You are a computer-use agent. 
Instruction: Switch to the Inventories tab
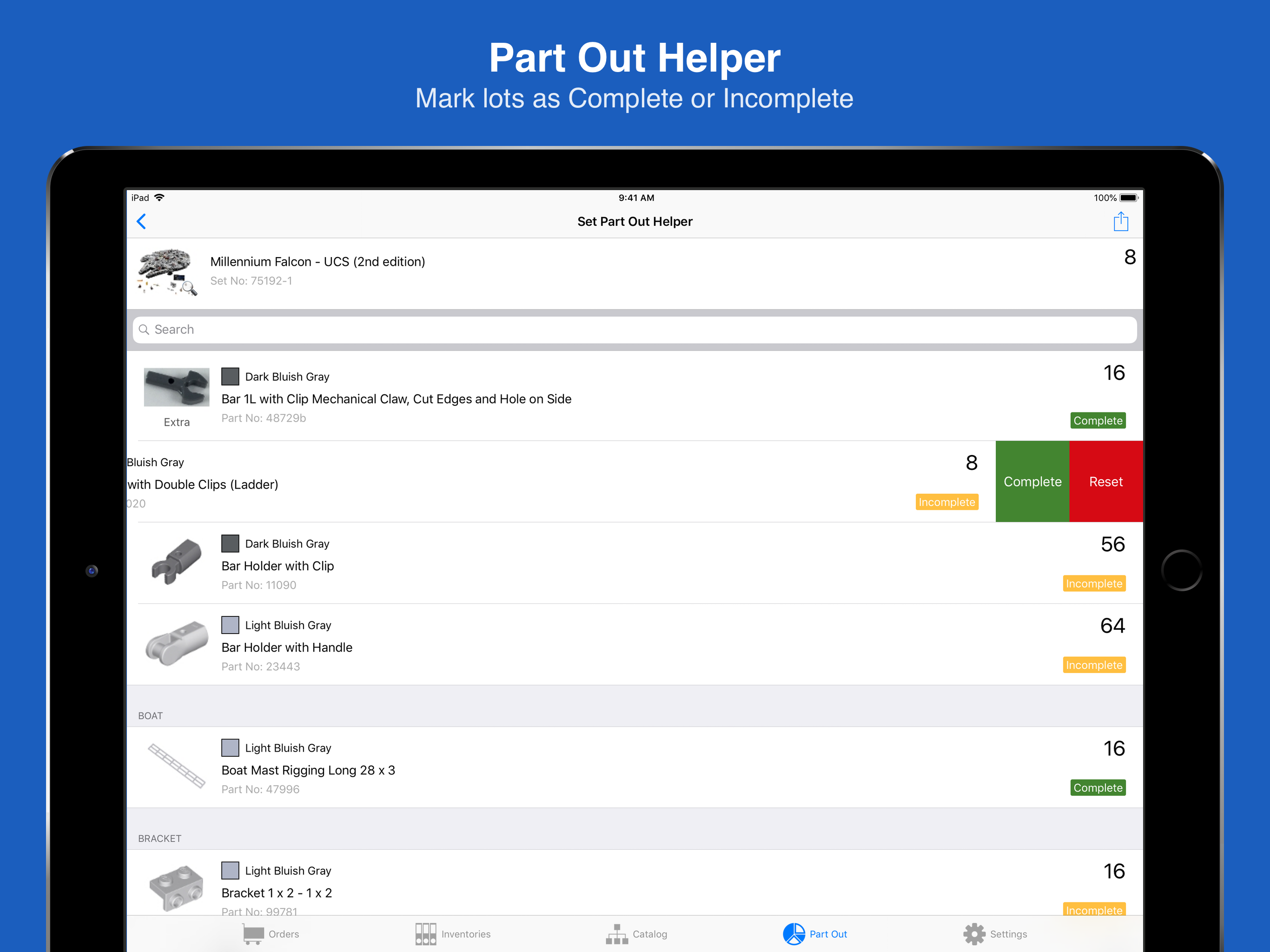(452, 933)
